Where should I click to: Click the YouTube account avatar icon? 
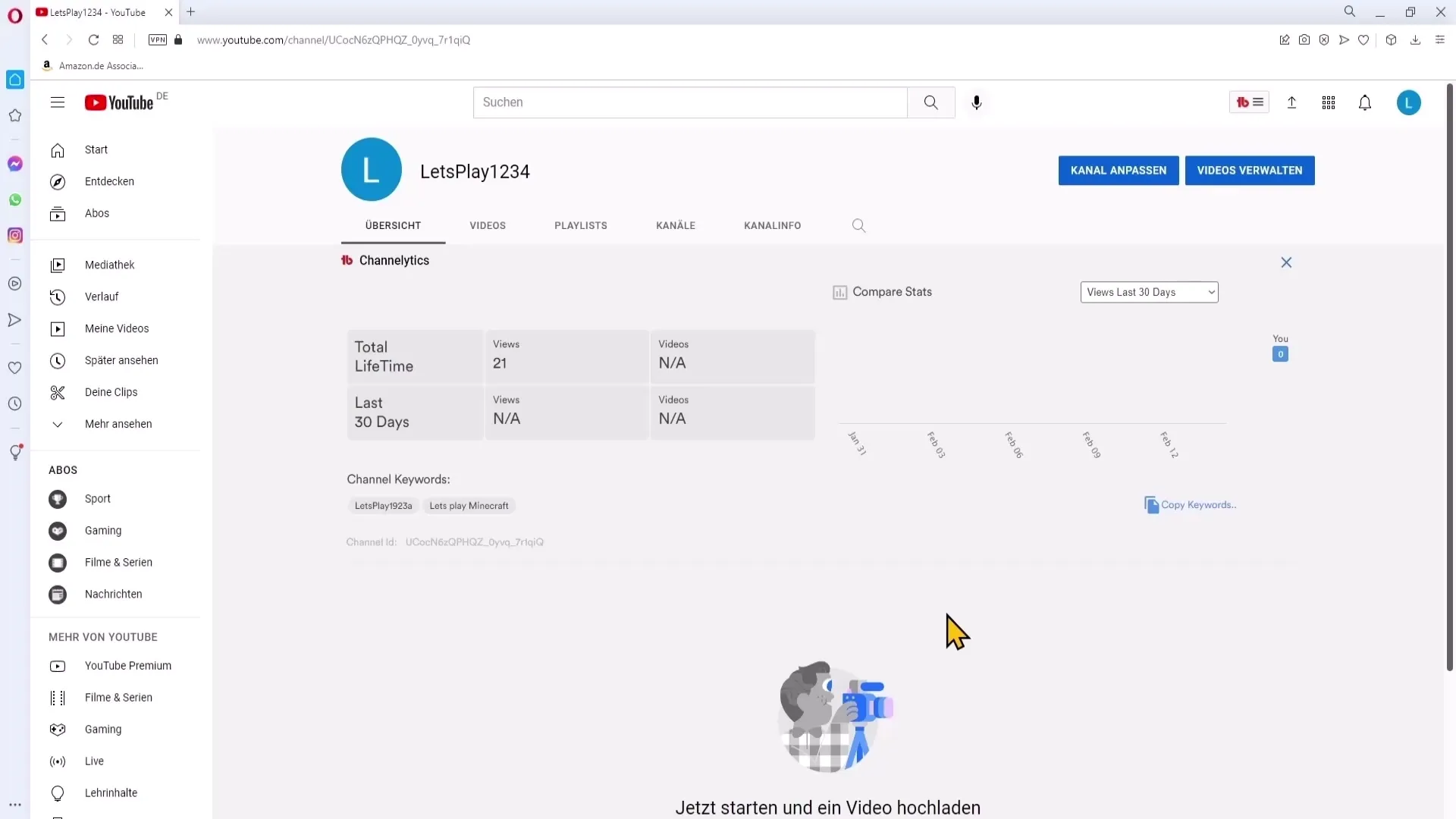[x=1408, y=102]
